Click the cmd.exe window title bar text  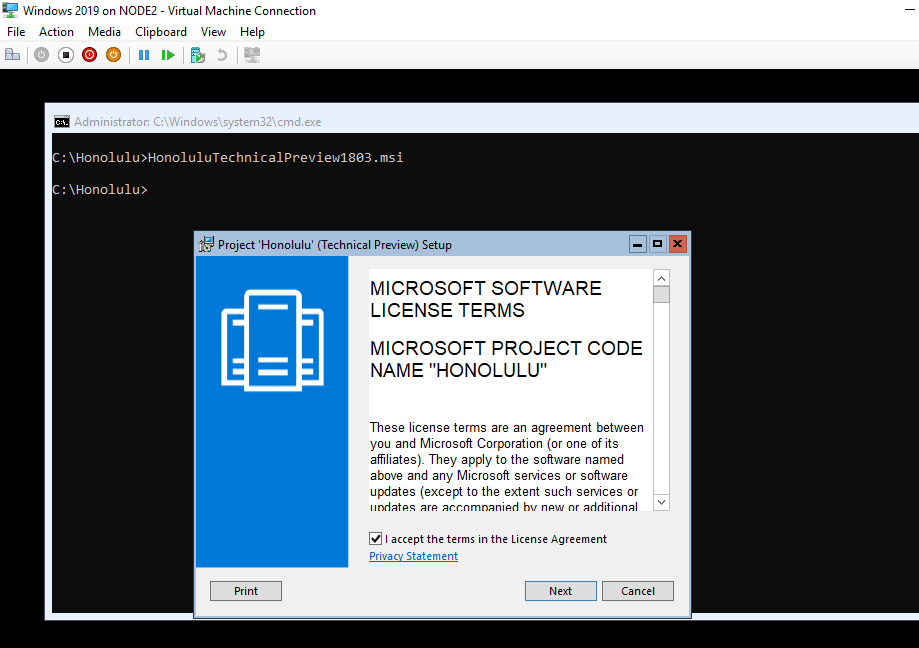coord(198,122)
